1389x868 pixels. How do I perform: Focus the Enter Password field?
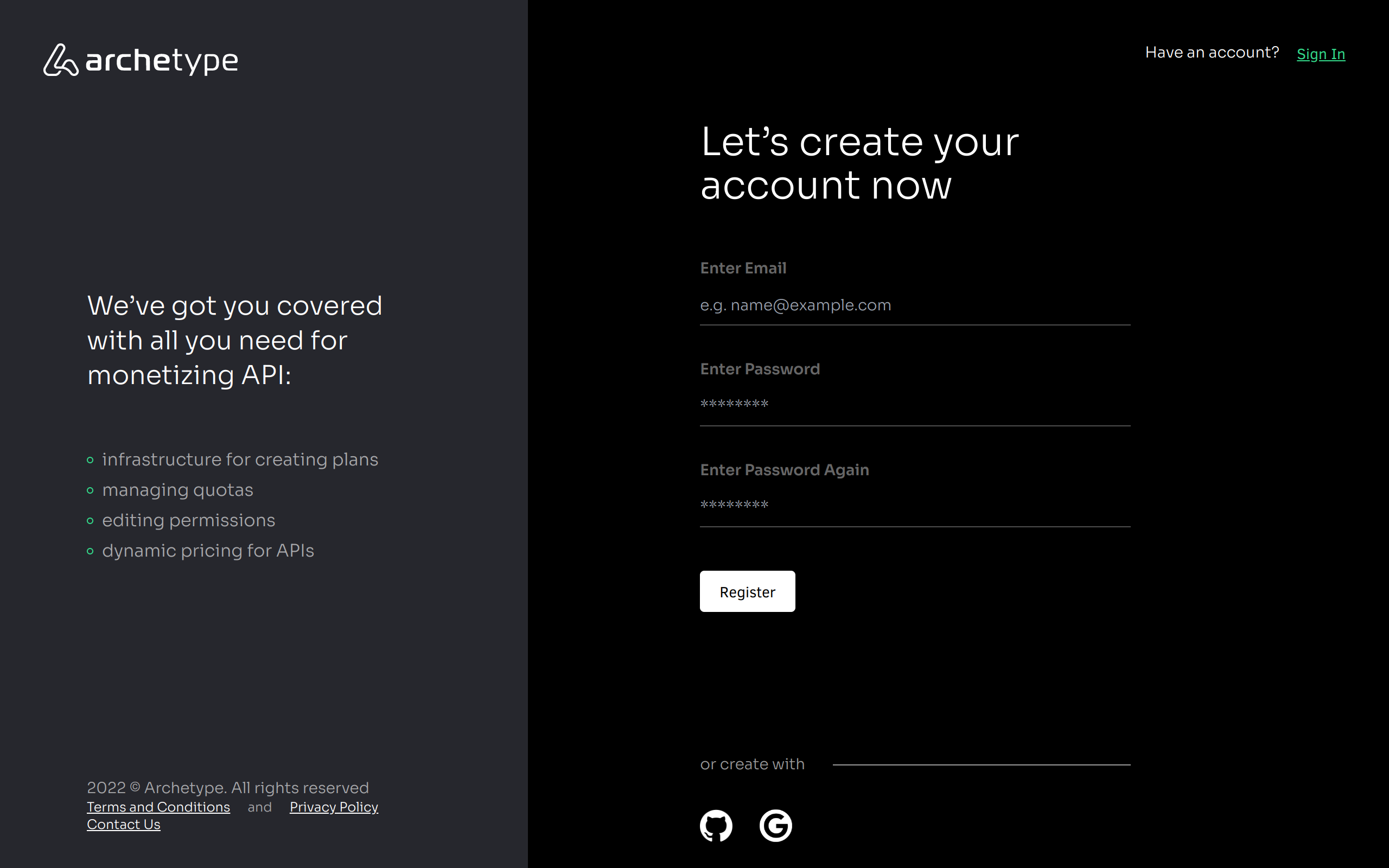914,405
